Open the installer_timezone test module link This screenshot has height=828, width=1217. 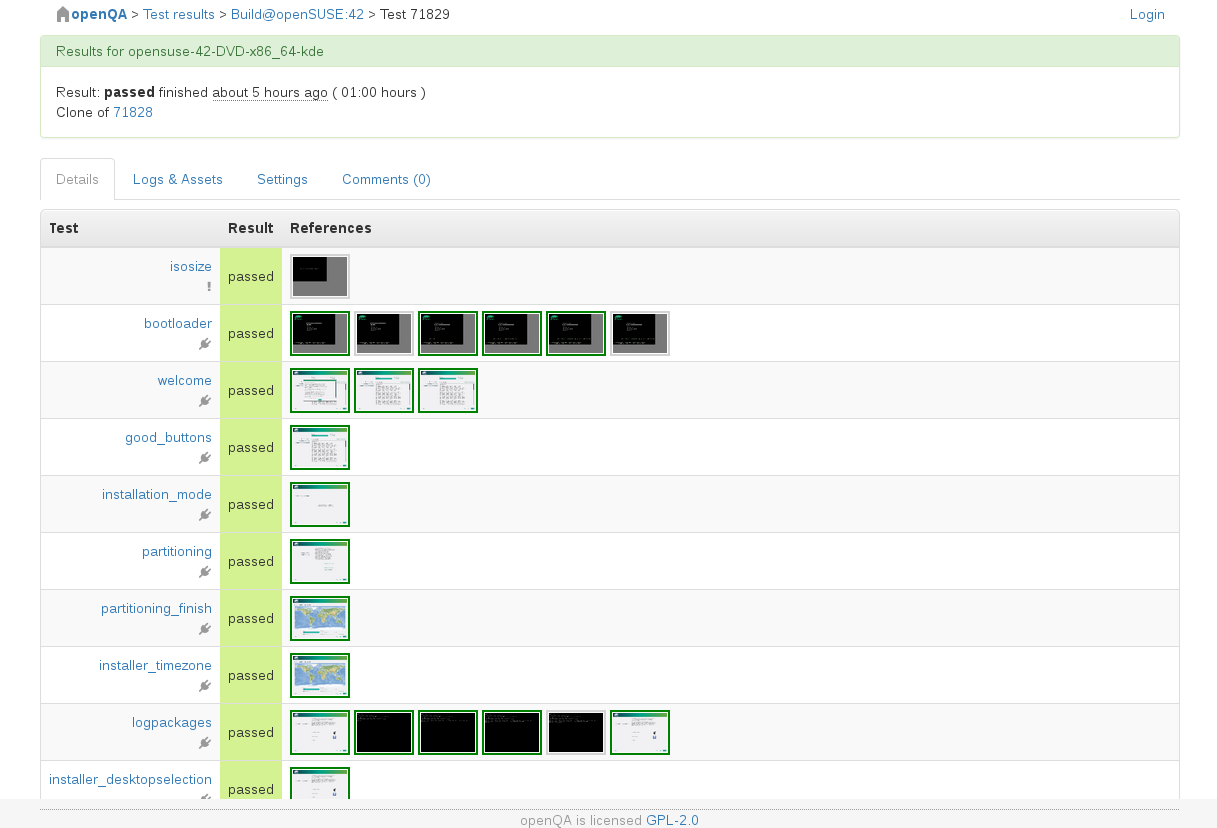155,665
